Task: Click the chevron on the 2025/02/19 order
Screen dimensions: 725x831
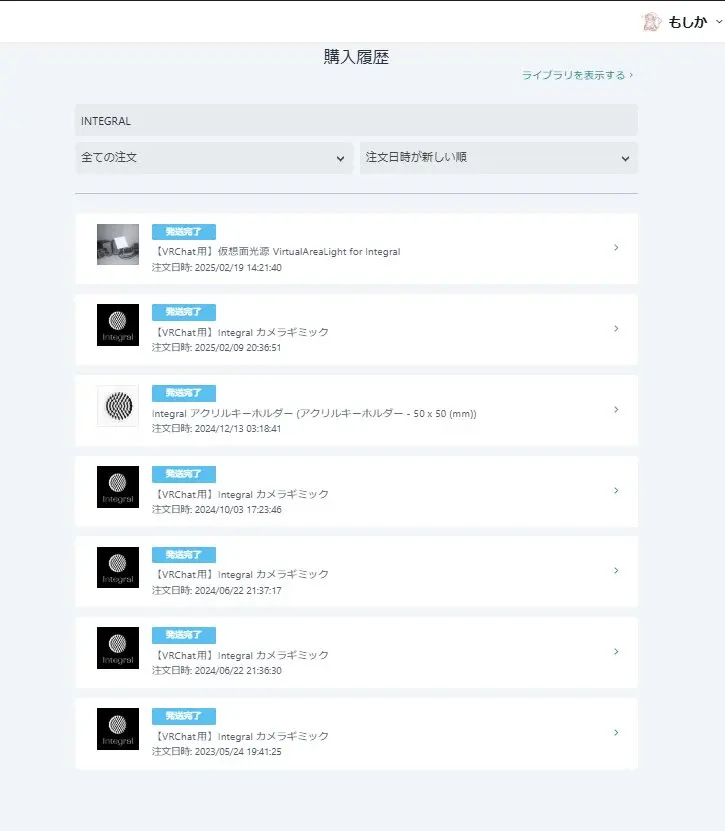Action: pyautogui.click(x=616, y=247)
